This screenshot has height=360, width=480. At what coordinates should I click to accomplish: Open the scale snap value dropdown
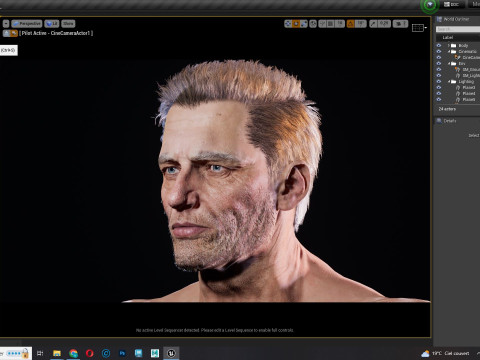[384, 24]
